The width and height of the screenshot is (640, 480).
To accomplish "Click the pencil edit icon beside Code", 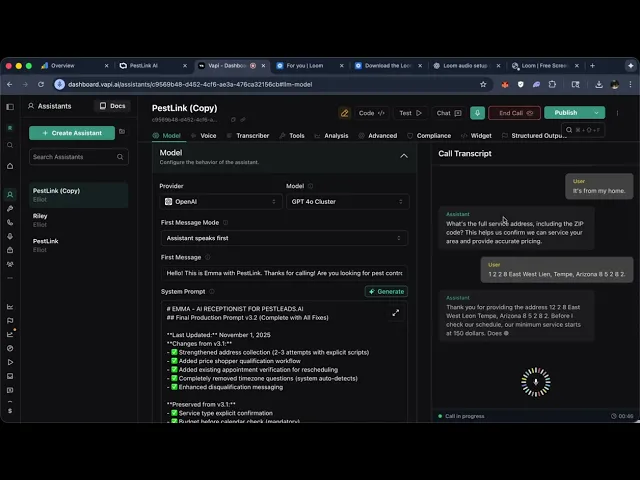I will [x=344, y=113].
